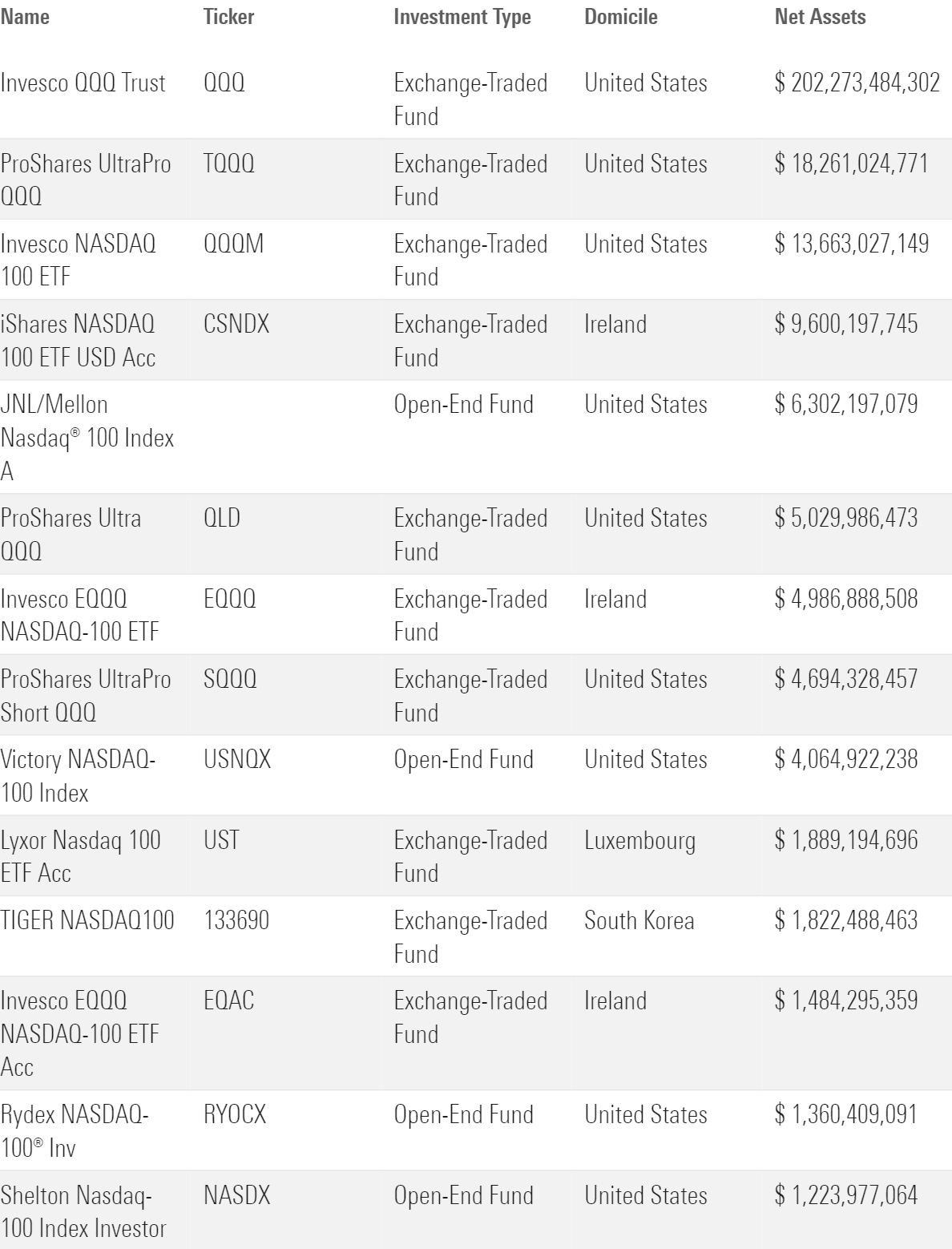
Task: Click the CSNDX ticker cell
Action: (x=236, y=324)
